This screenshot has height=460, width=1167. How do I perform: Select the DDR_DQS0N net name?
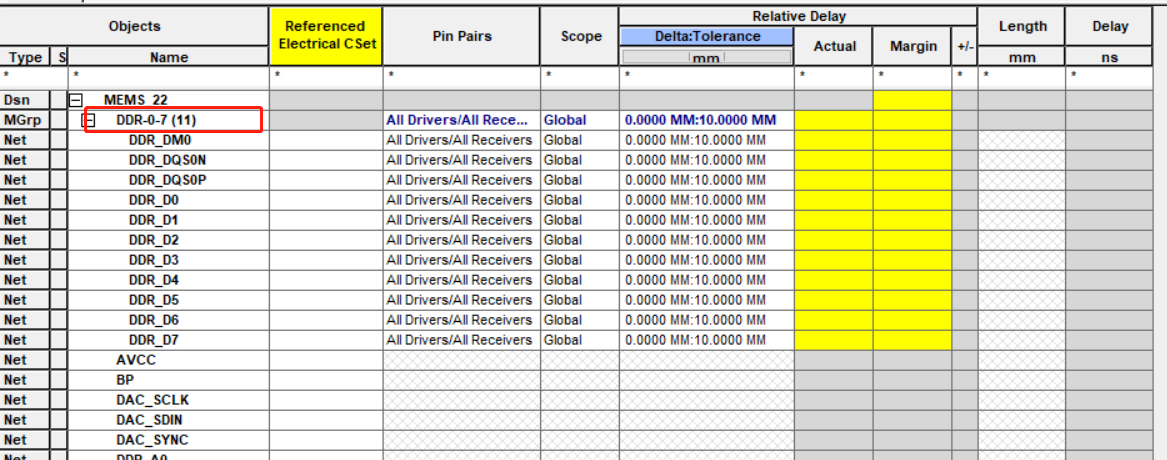(x=167, y=160)
